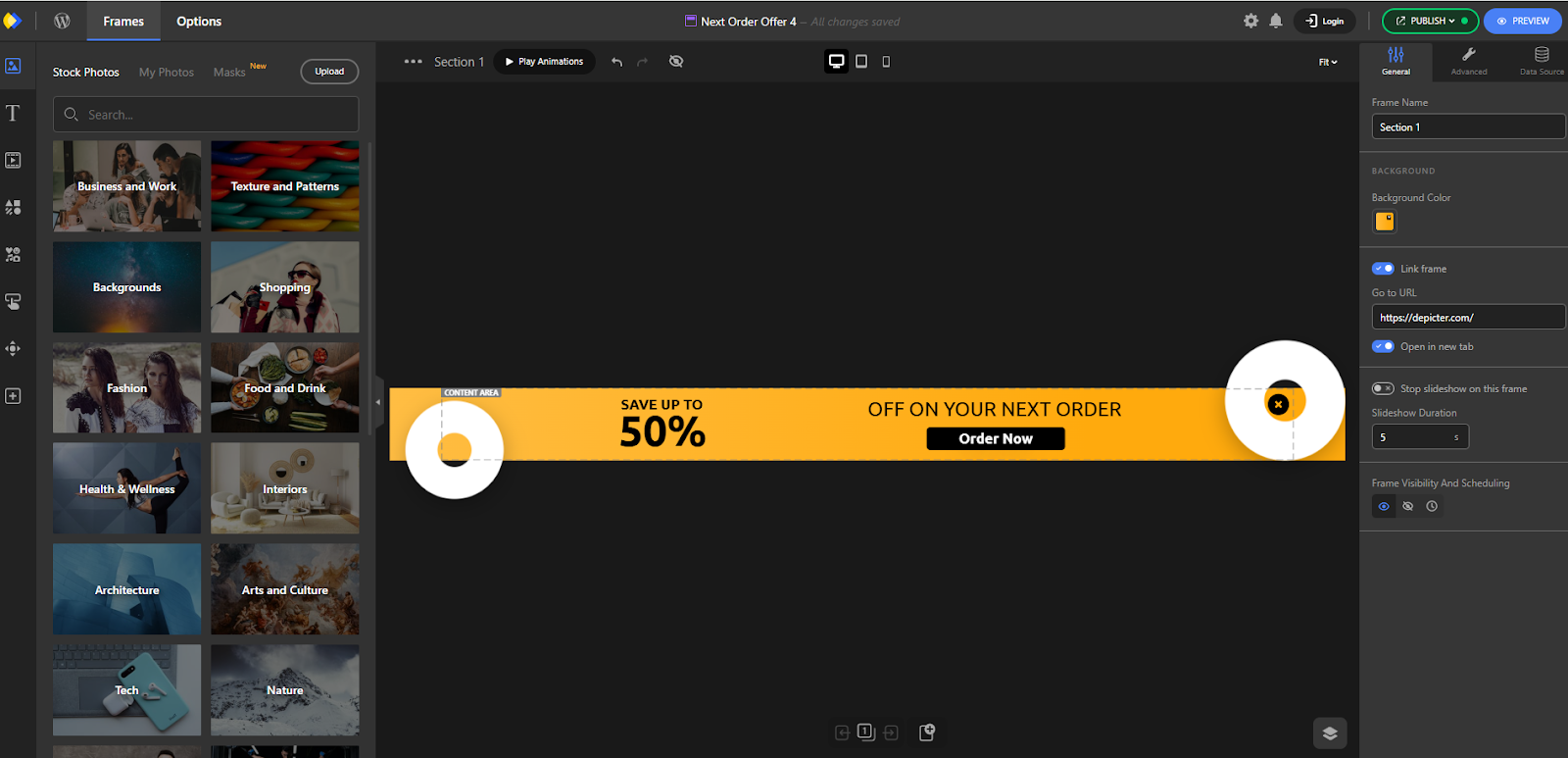Click the WordPress logo icon
Image resolution: width=1568 pixels, height=758 pixels.
pyautogui.click(x=62, y=21)
